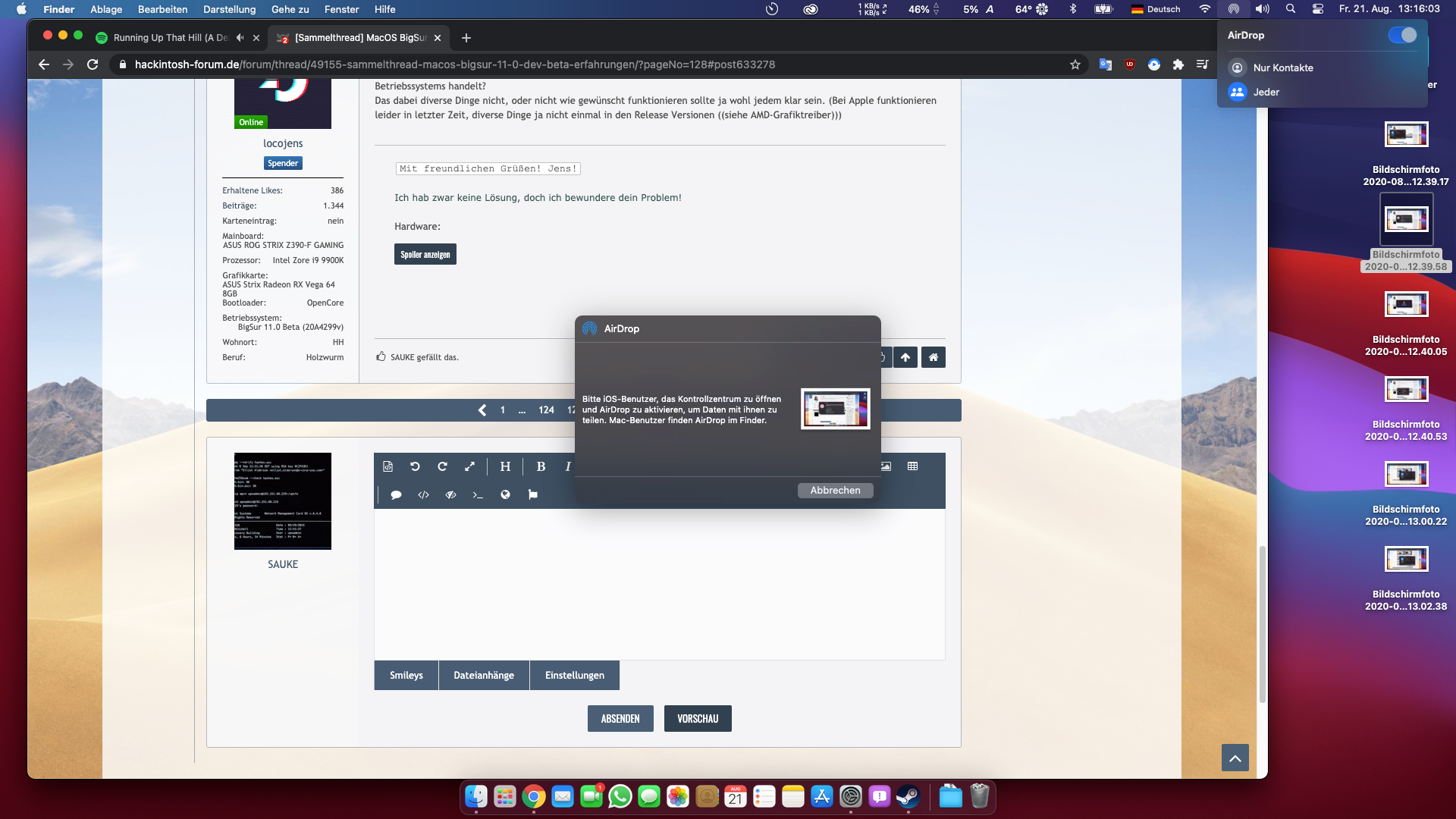Expand hardware via Spoiler anzeigen
The height and width of the screenshot is (819, 1456).
coord(425,255)
